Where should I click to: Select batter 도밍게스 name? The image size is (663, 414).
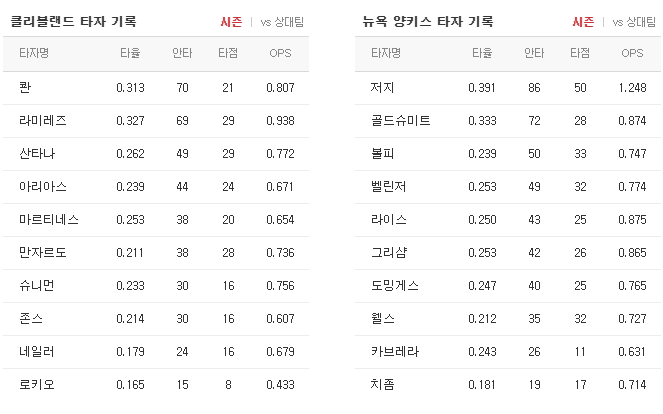click(395, 286)
